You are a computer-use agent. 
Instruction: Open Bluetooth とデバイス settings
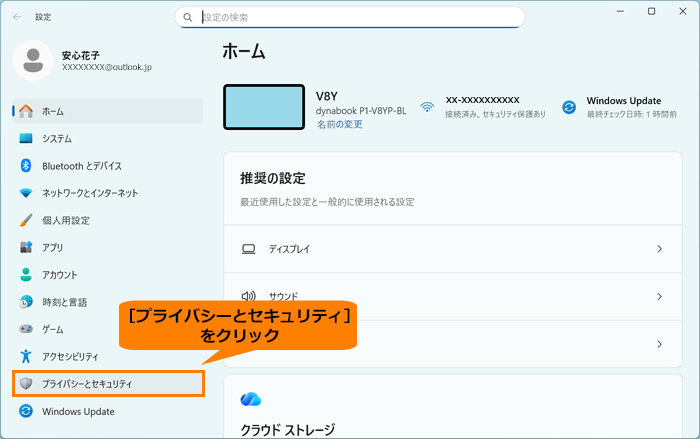click(108, 166)
